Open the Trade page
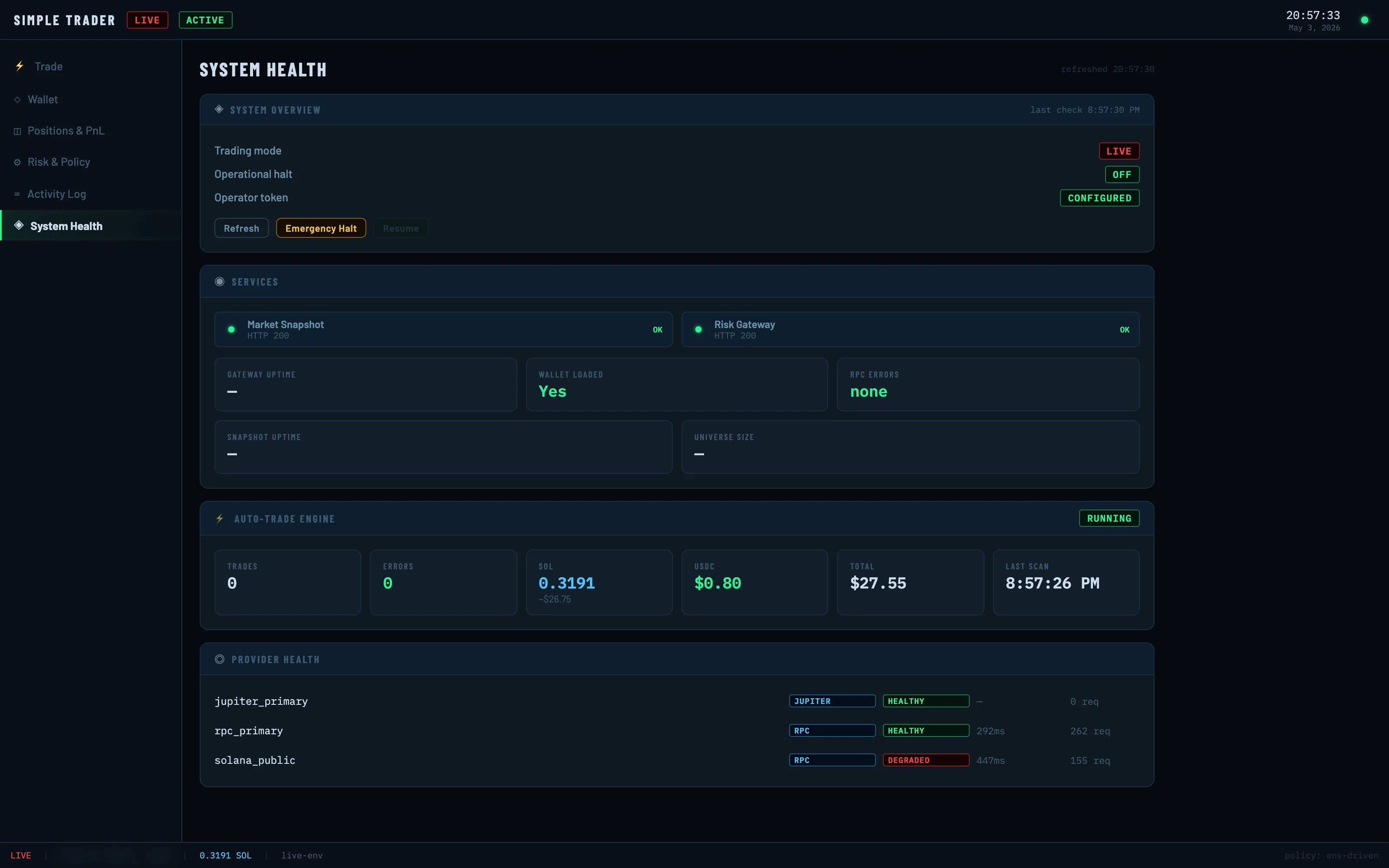Viewport: 1389px width, 868px height. (91, 66)
